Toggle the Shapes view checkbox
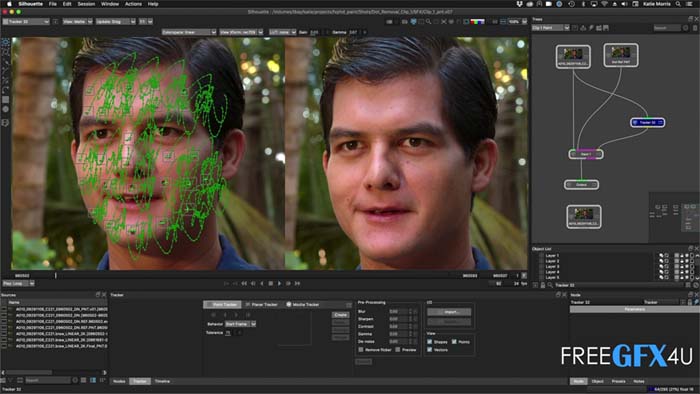Screen dimensions: 700x394 (x=430, y=342)
